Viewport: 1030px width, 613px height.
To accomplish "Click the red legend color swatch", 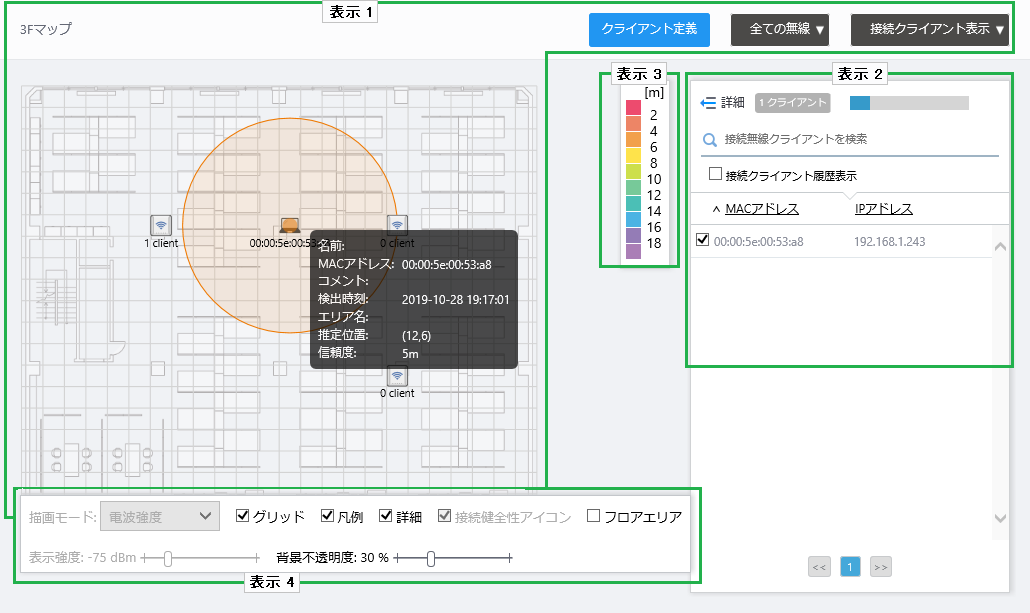I will 633,108.
